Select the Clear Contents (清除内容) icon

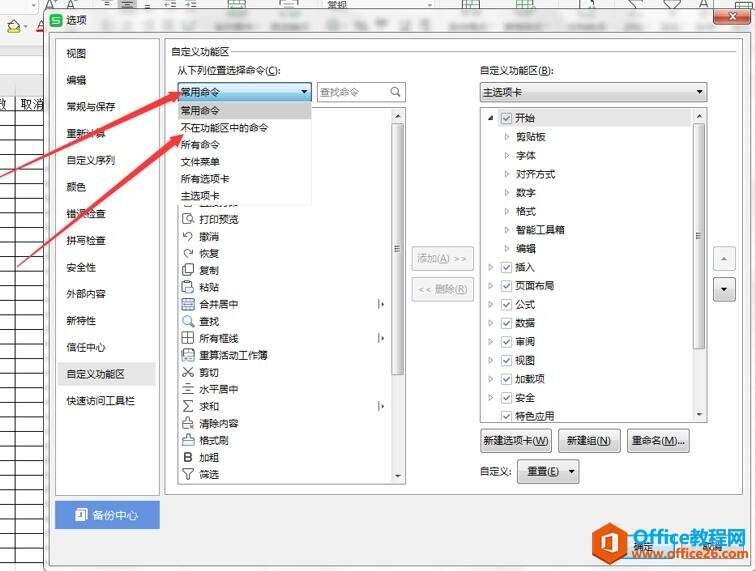click(188, 423)
